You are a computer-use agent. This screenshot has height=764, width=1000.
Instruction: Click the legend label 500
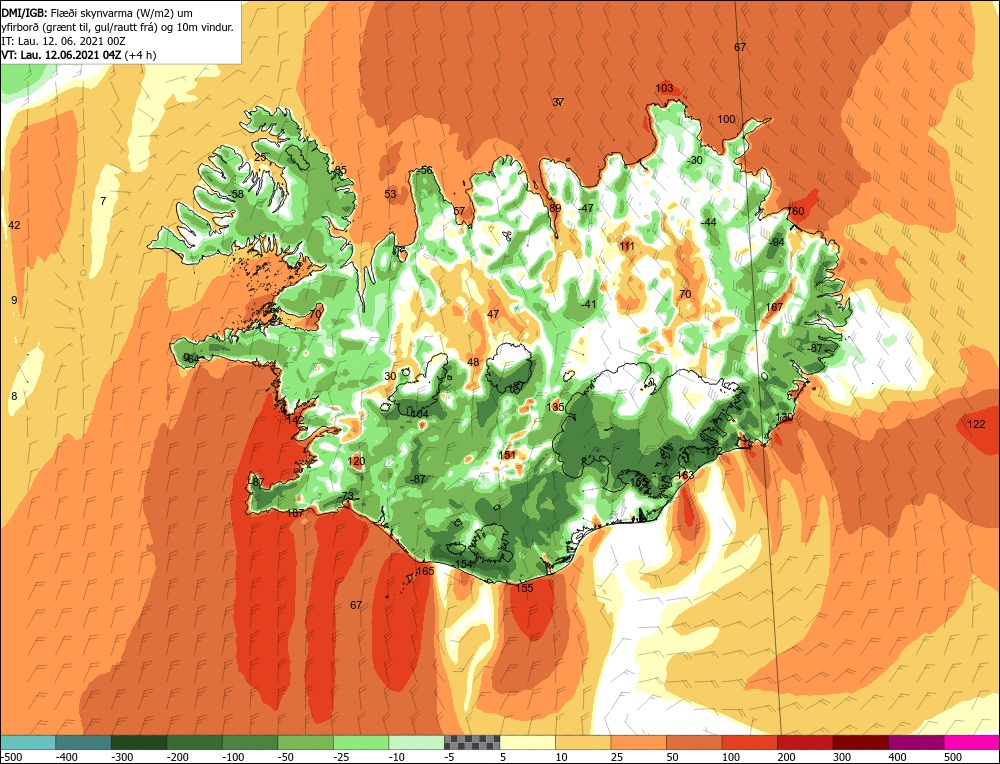click(953, 757)
